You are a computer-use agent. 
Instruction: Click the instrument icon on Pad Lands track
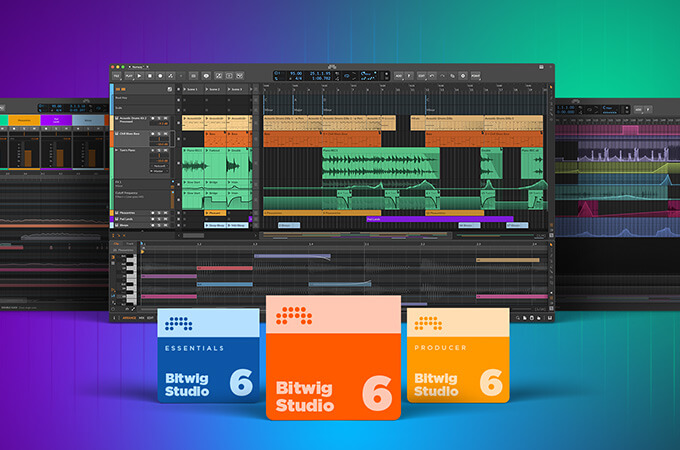coord(117,219)
